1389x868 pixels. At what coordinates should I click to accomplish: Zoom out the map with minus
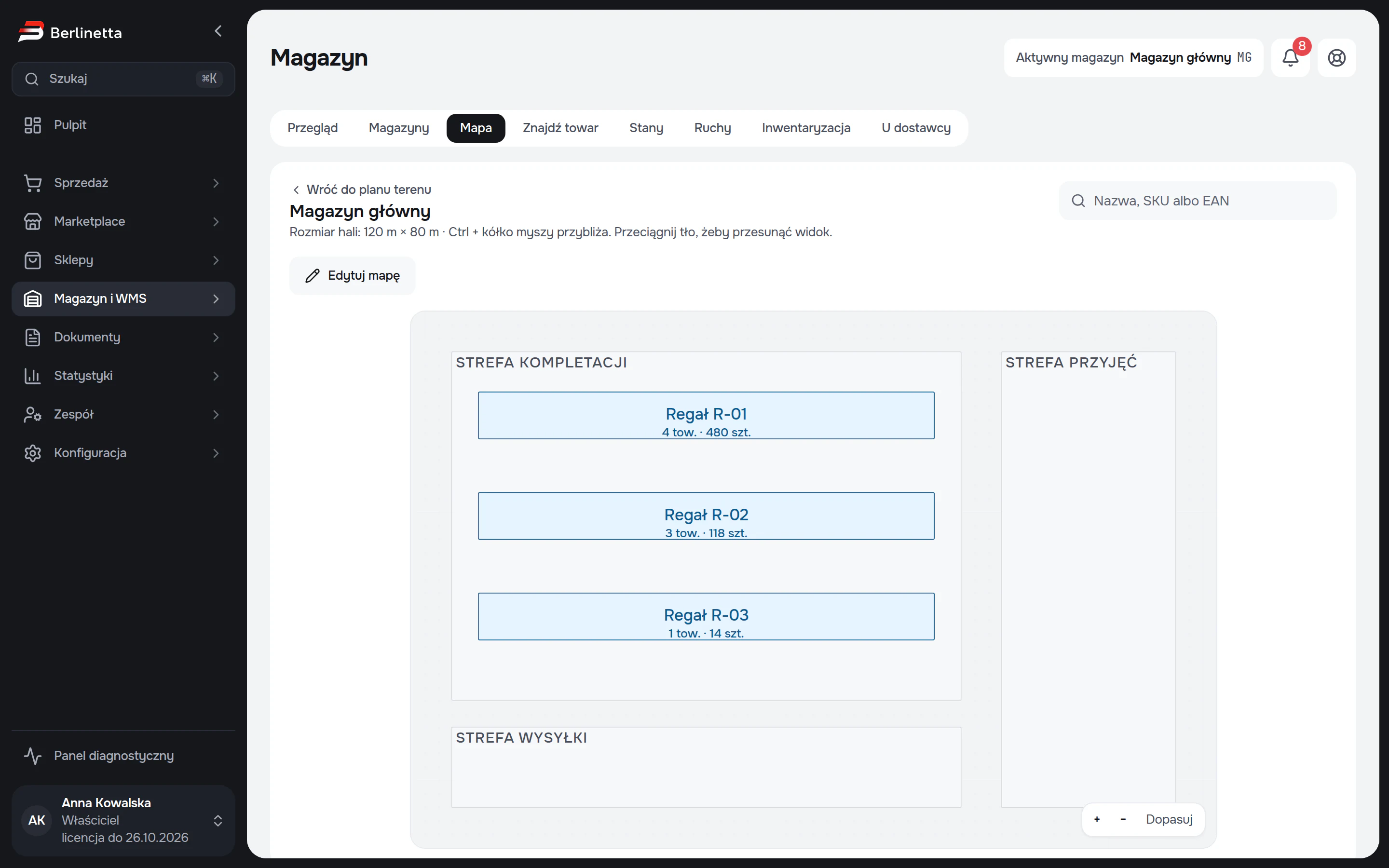point(1123,819)
